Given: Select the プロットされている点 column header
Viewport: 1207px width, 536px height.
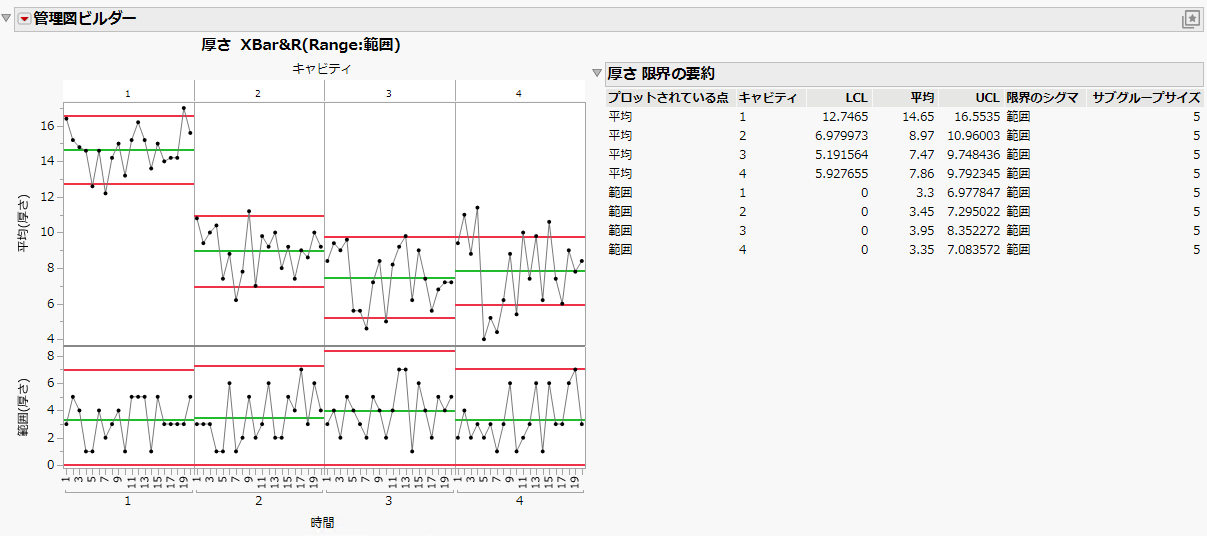Looking at the screenshot, I should (669, 97).
